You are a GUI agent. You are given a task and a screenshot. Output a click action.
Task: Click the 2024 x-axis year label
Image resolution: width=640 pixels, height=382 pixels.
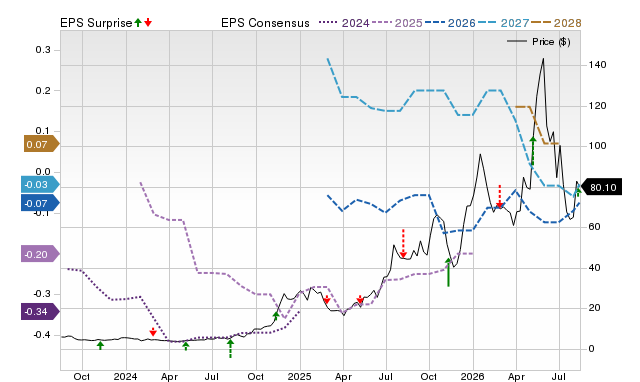125,376
